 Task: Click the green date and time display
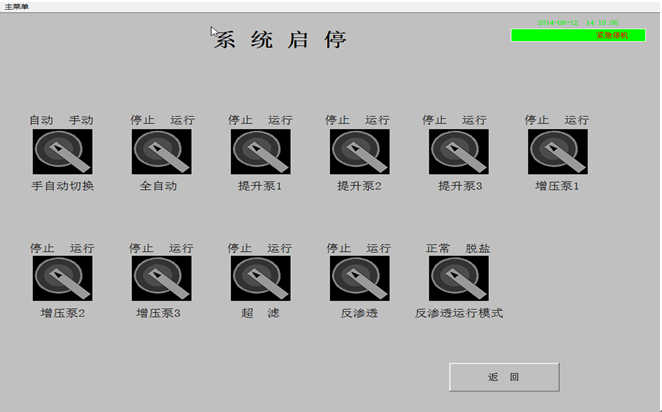click(577, 22)
